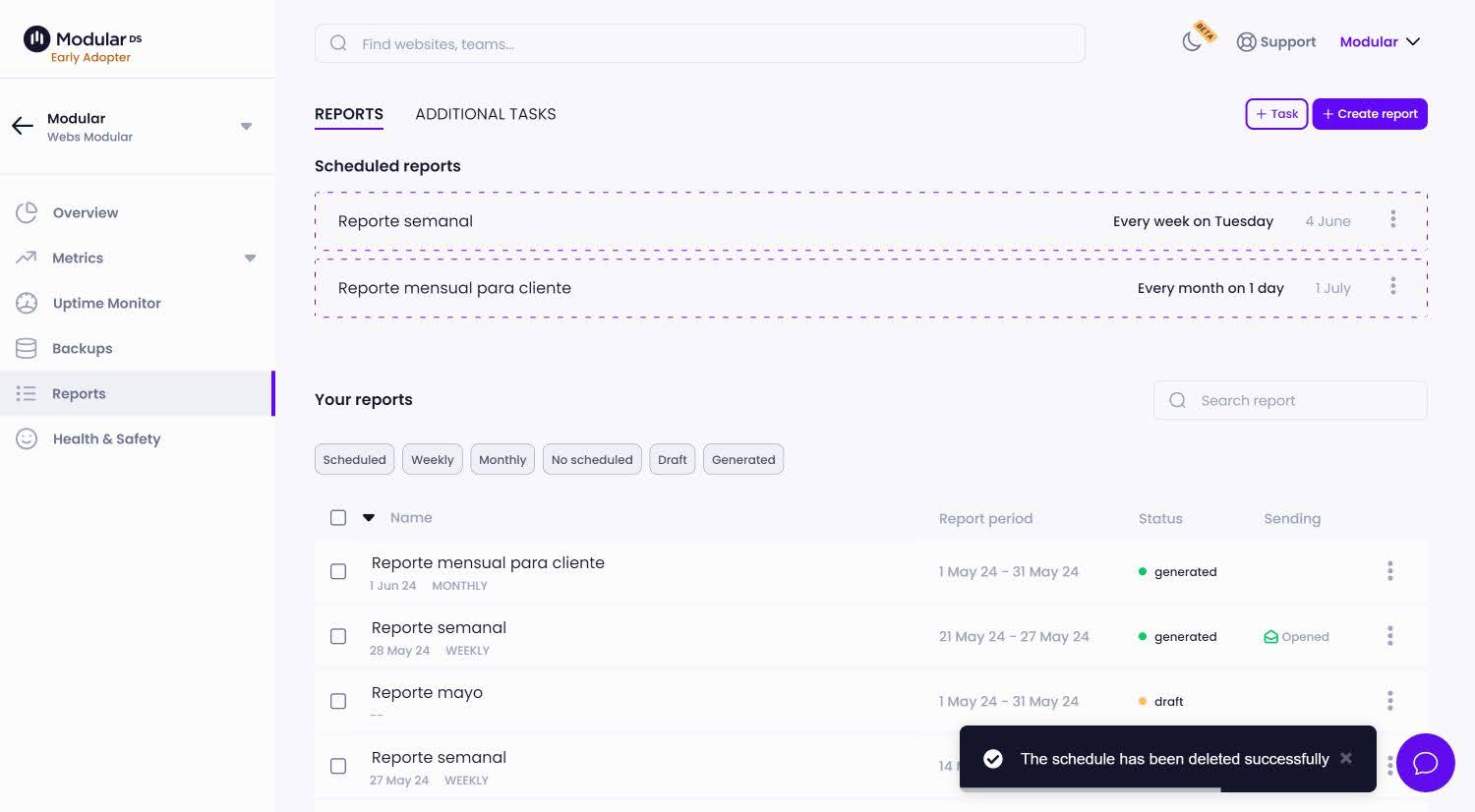Switch to the ADDITIONAL TASKS tab
1475x812 pixels.
point(486,114)
